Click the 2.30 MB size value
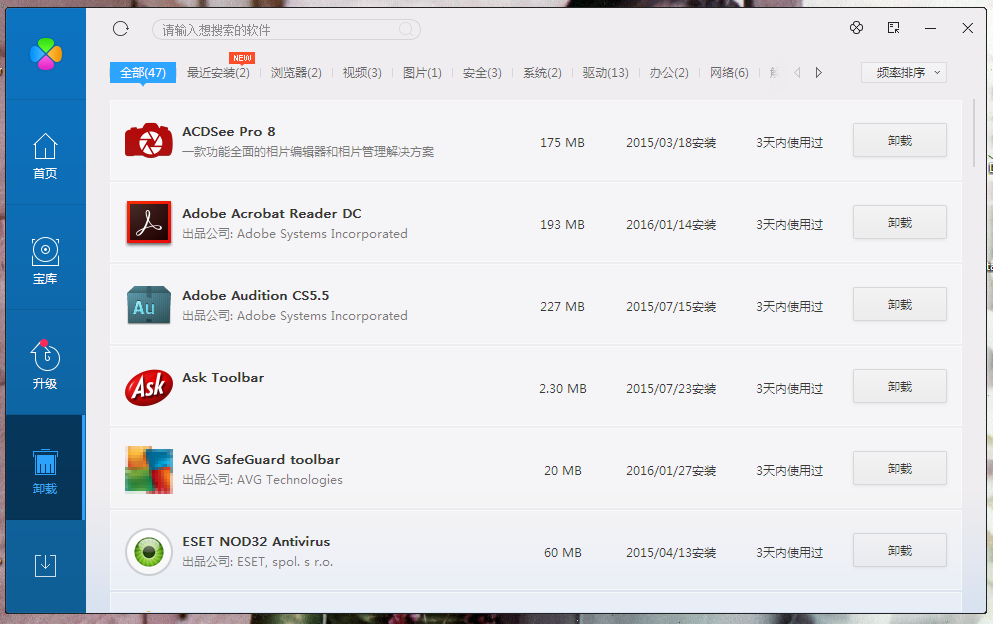This screenshot has width=993, height=624. (x=562, y=388)
